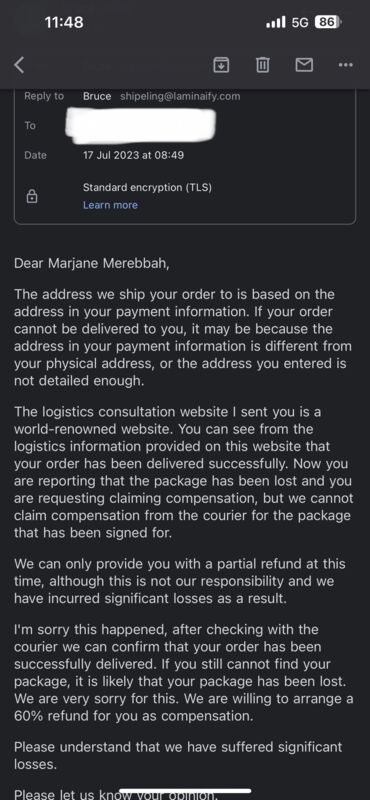This screenshot has height=800, width=370.
Task: Tap the battery level indicator
Action: [x=327, y=22]
